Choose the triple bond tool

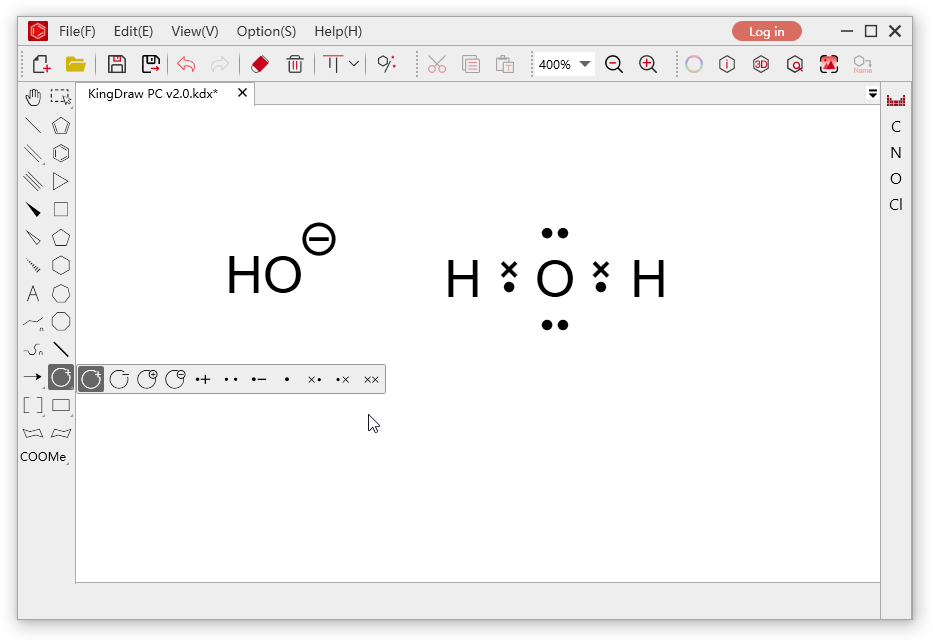pyautogui.click(x=33, y=181)
